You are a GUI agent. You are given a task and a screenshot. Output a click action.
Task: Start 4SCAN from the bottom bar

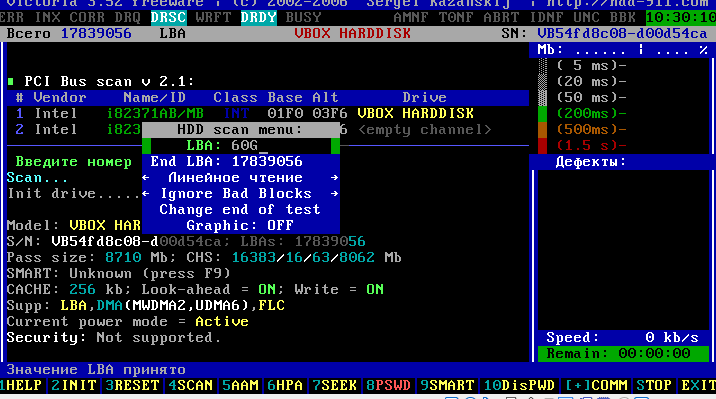(x=190, y=385)
